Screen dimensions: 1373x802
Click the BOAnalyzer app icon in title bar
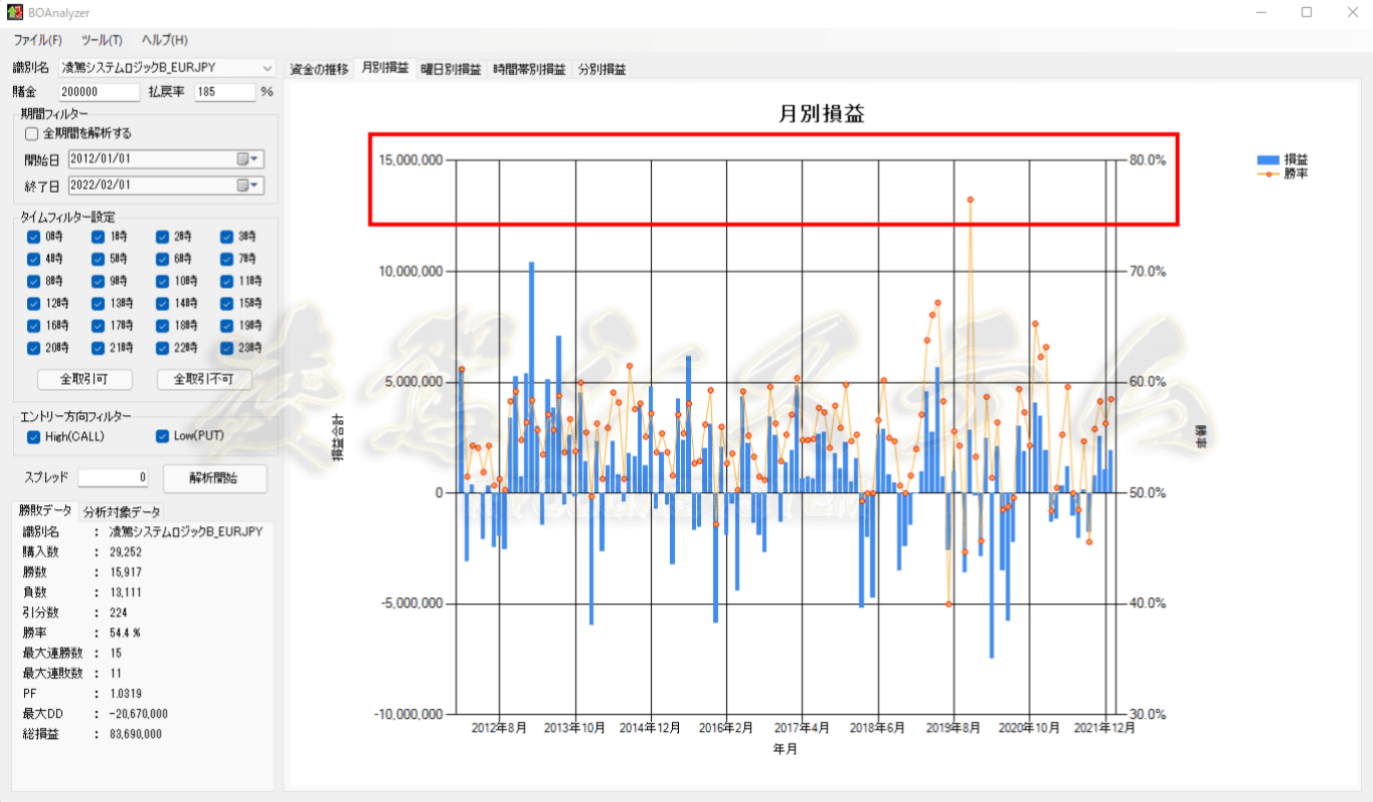14,12
